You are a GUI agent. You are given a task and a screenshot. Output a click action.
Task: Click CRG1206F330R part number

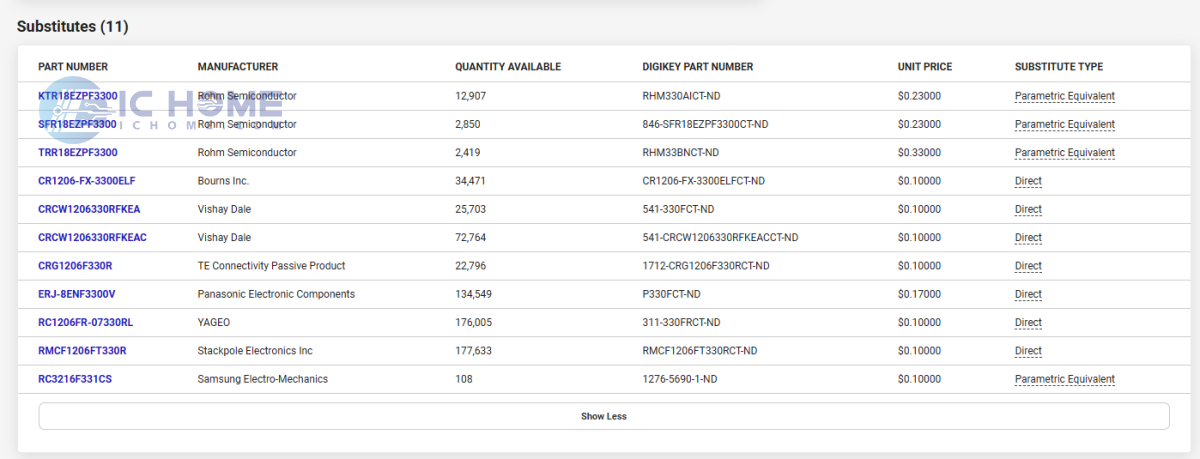[75, 266]
